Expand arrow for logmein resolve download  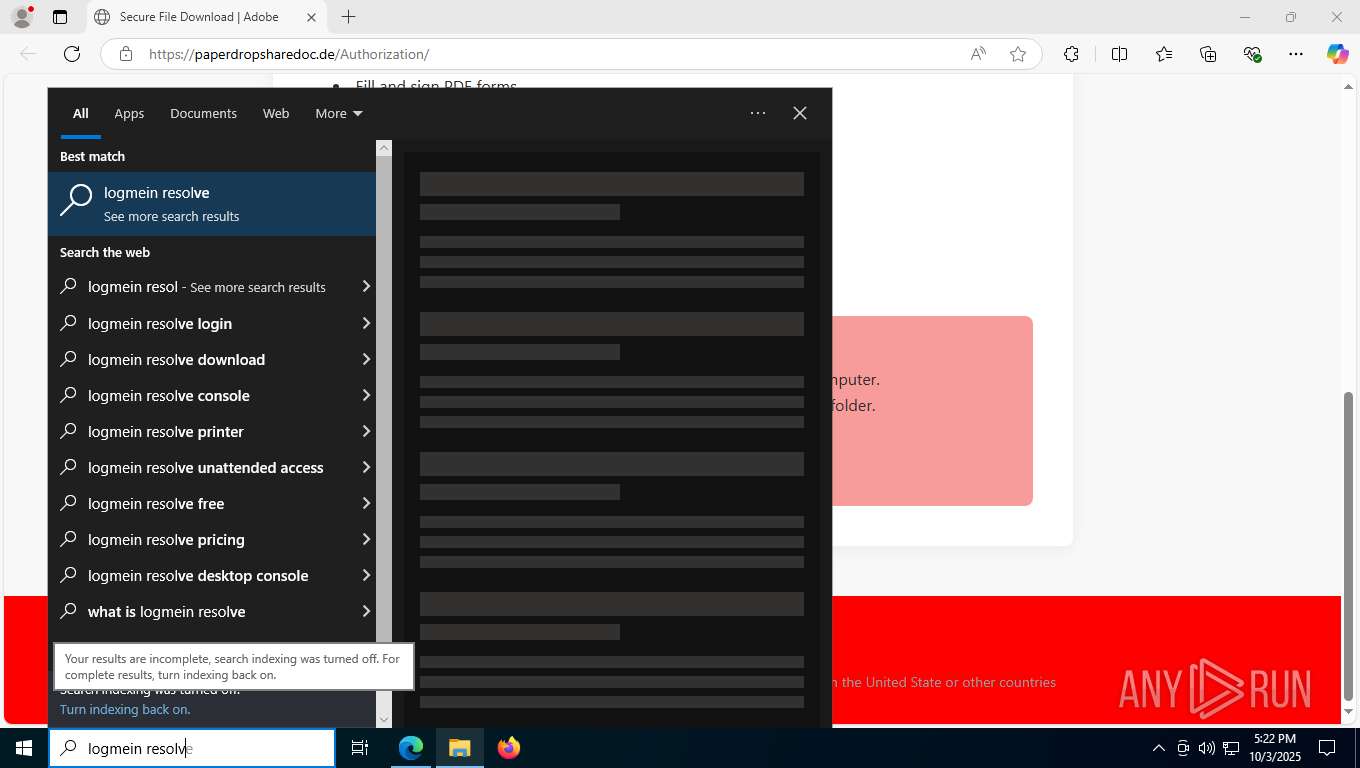(x=366, y=359)
